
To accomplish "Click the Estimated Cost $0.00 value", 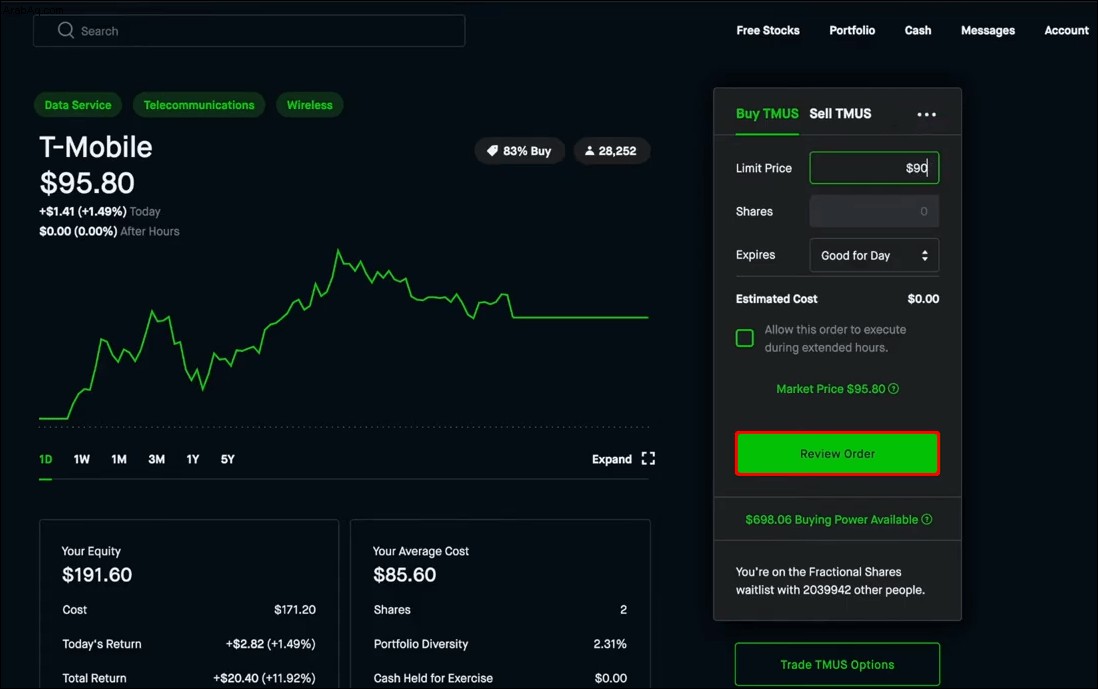I will (x=923, y=299).
